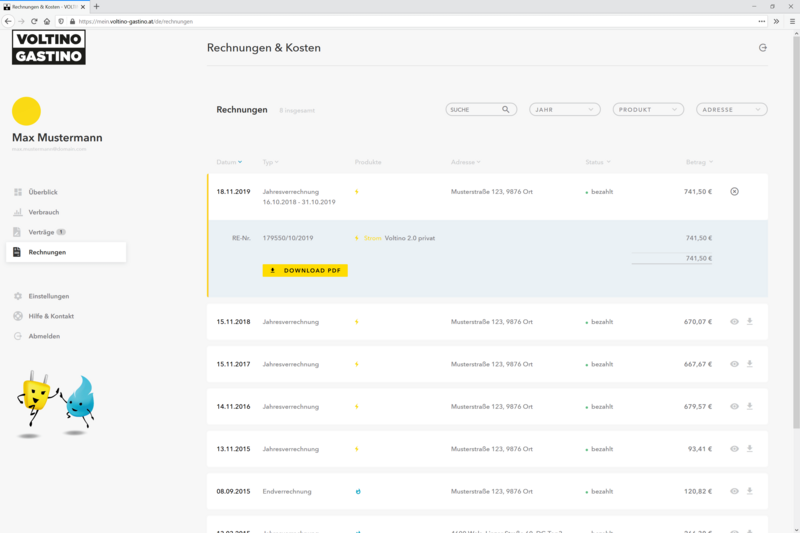Click the Max Mustermann name
The image size is (800, 533).
tap(57, 138)
